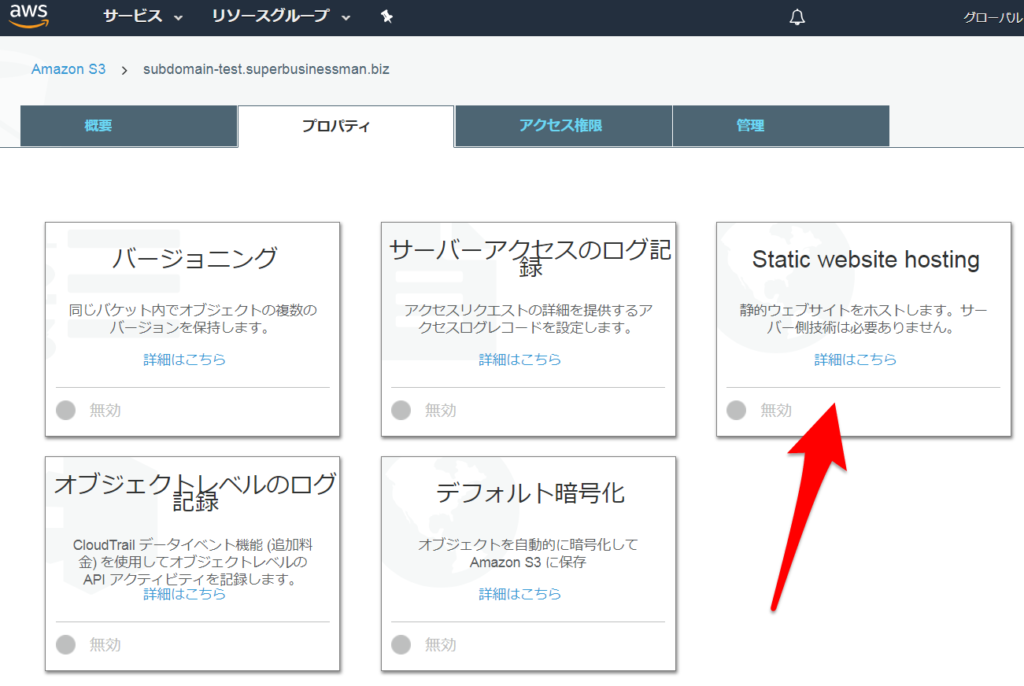Screen dimensions: 1024x686
Task: Open the notifications bell icon
Action: pos(797,17)
